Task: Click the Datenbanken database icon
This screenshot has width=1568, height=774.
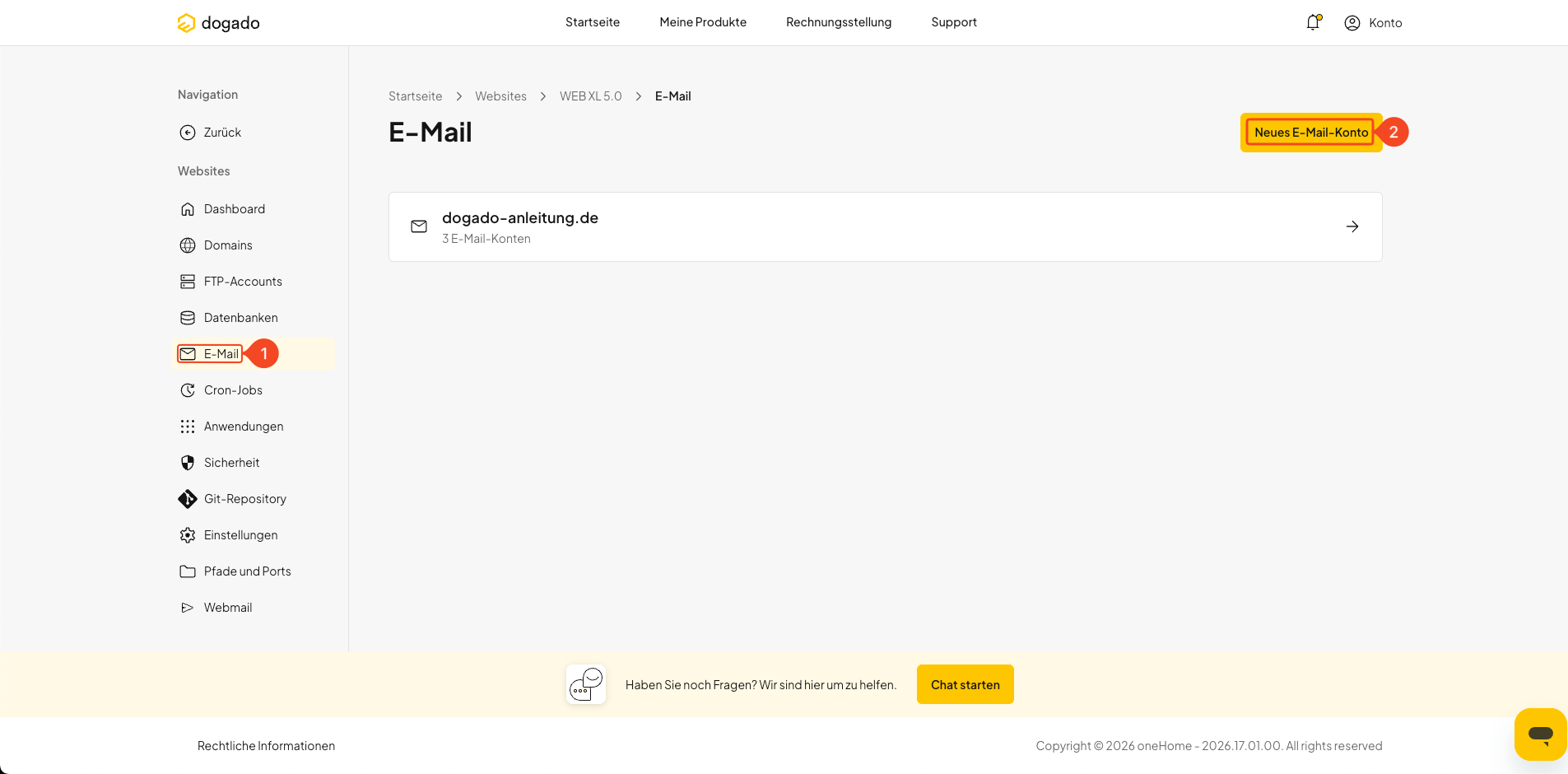Action: (x=188, y=318)
